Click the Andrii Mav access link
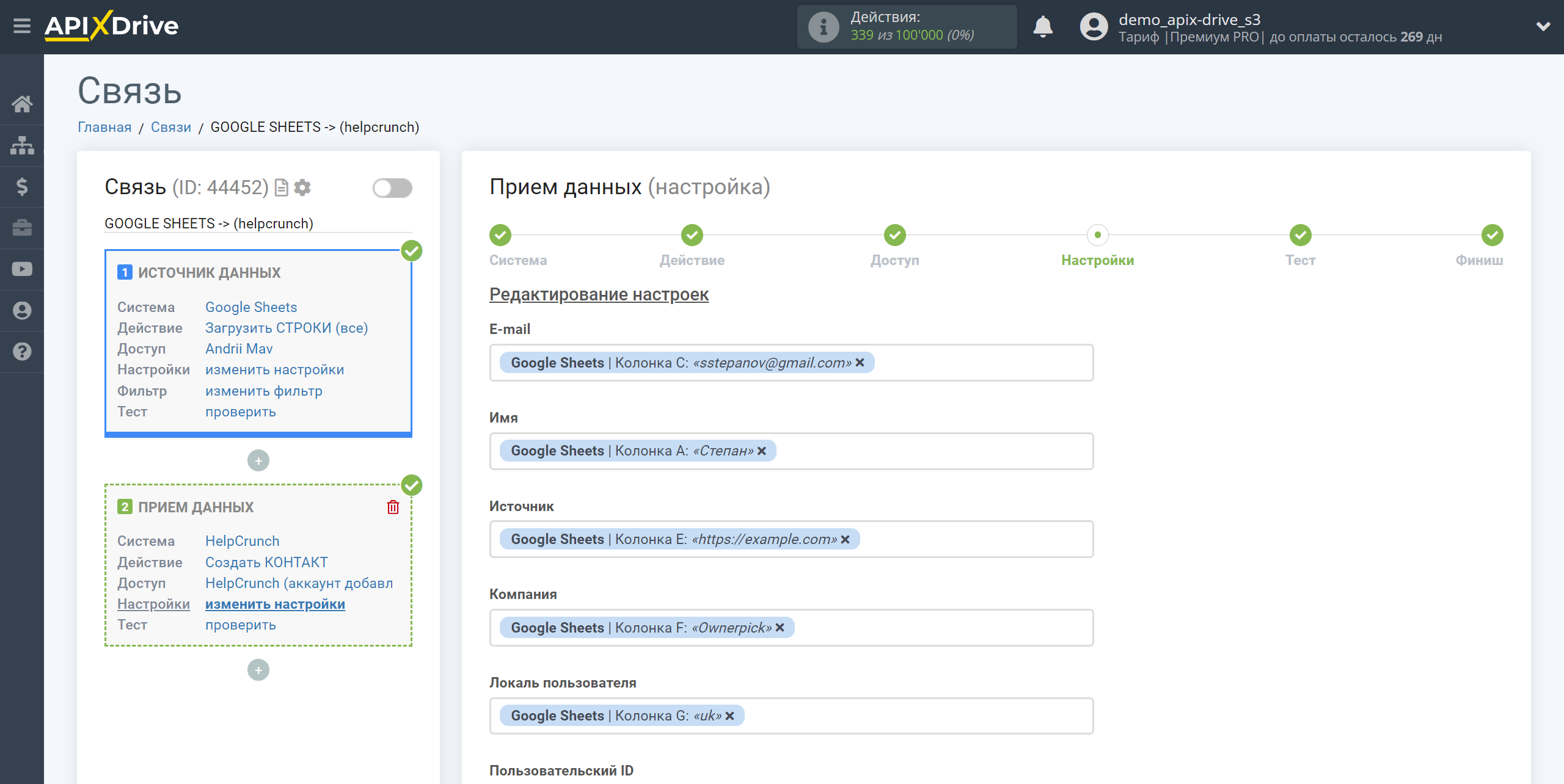Screen dimensions: 1564x784 tap(239, 349)
